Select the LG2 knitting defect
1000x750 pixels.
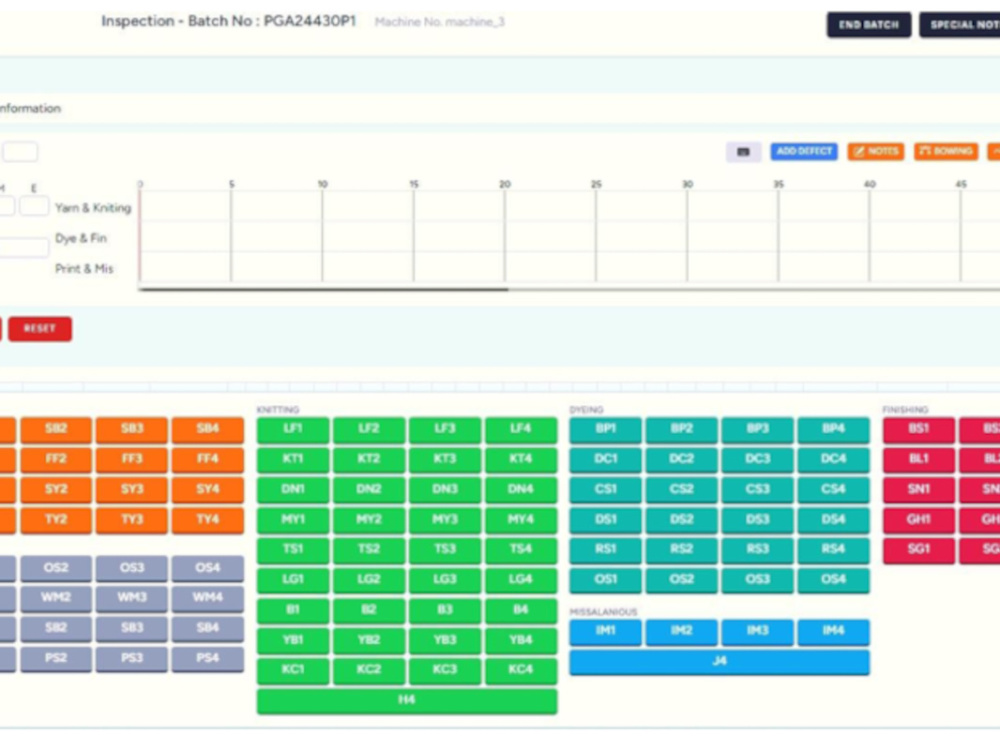click(369, 580)
